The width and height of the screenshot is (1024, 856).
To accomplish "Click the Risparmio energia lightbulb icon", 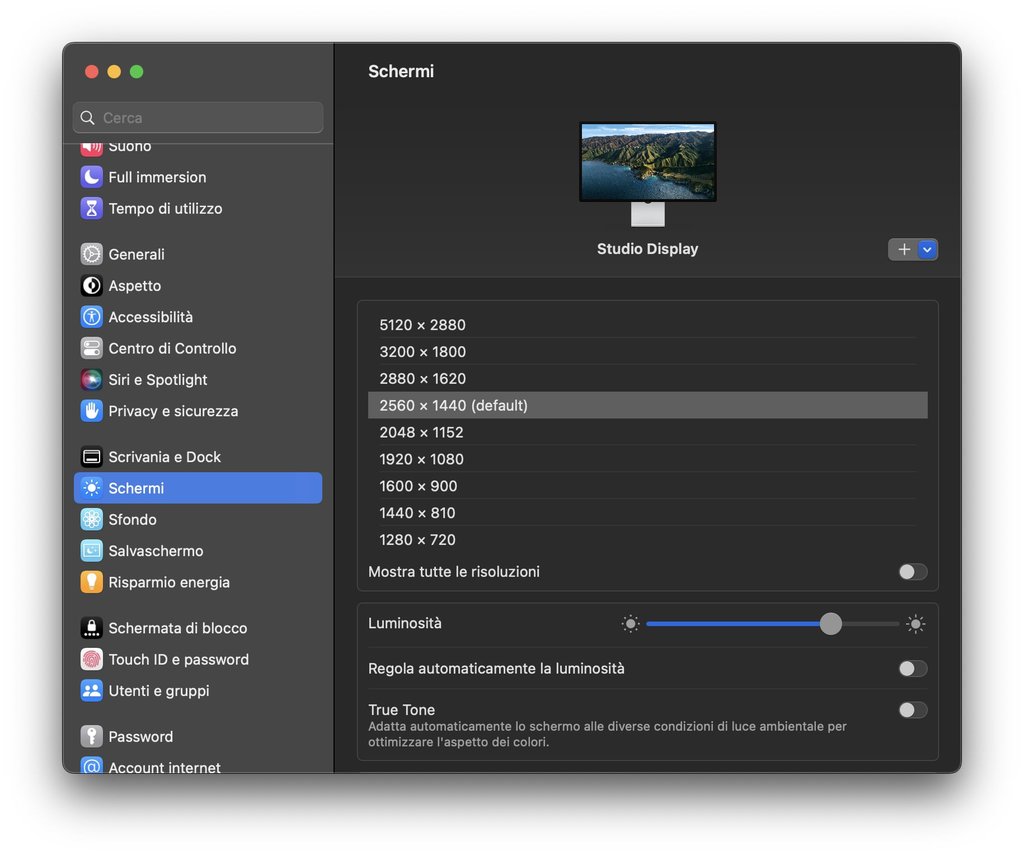I will coord(92,582).
